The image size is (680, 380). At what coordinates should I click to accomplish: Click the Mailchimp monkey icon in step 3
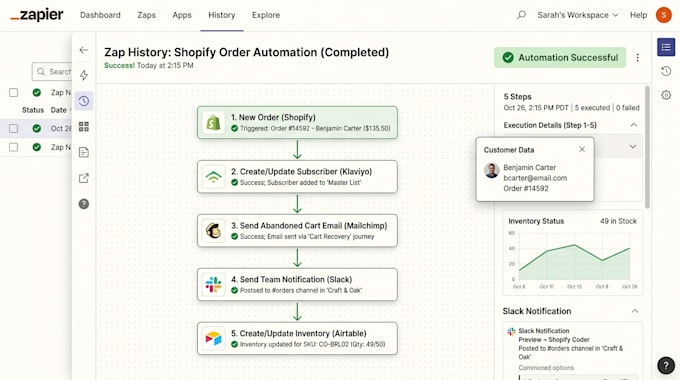(x=213, y=231)
